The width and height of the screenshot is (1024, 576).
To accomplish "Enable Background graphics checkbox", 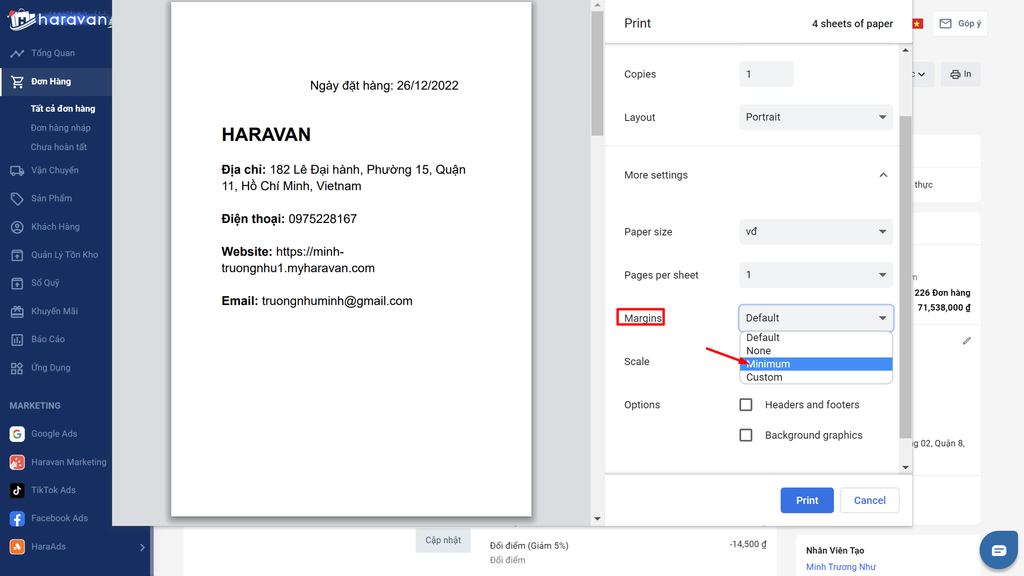I will tap(746, 435).
